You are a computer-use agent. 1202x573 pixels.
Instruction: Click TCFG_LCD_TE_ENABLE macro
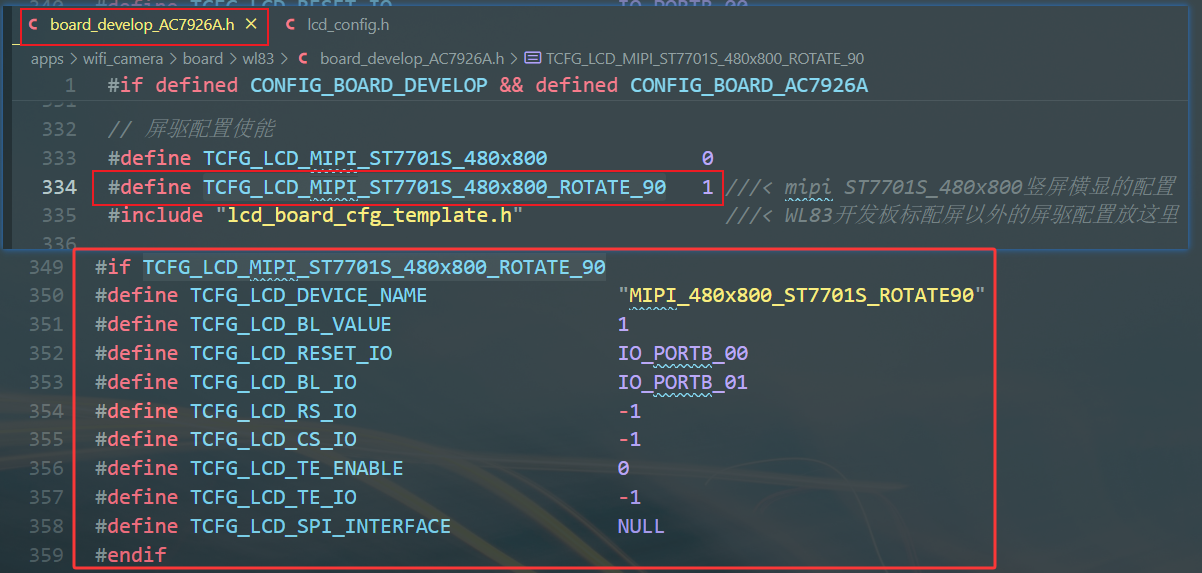click(x=297, y=468)
